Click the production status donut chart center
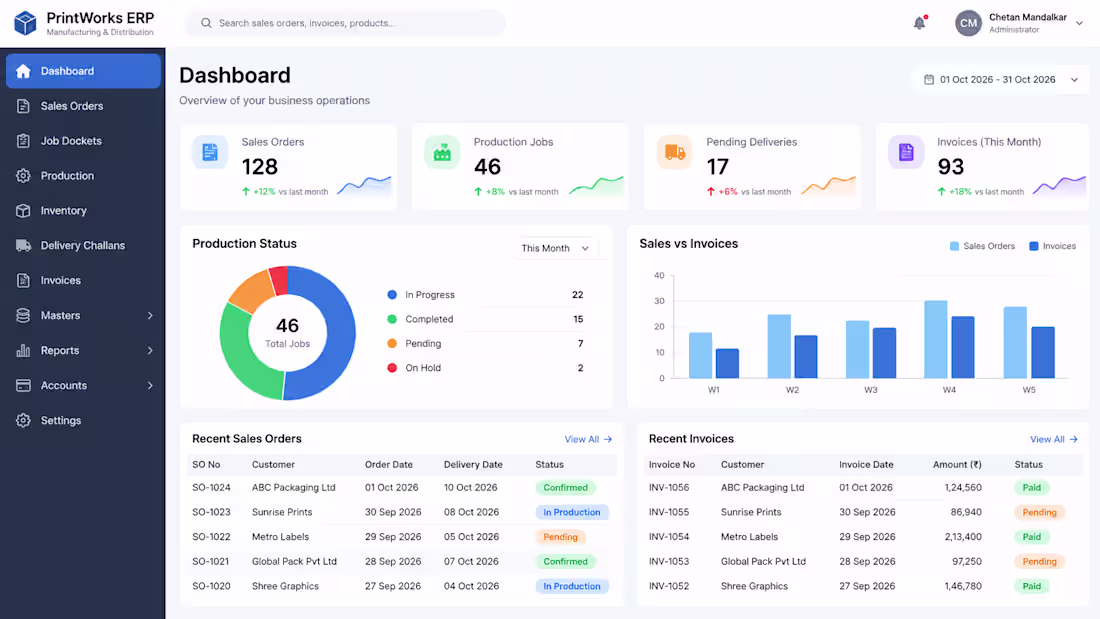 (x=288, y=333)
